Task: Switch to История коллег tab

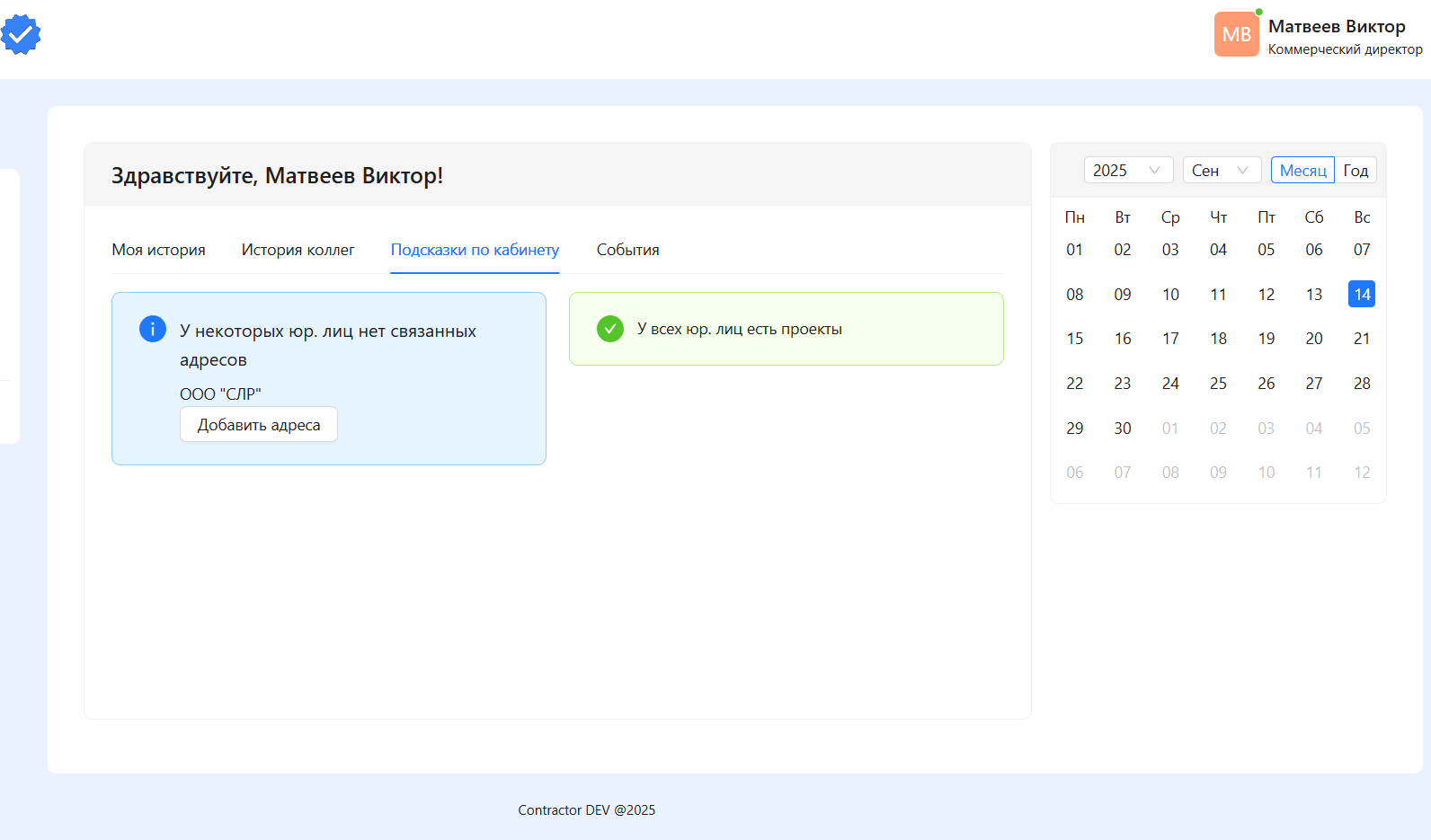Action: click(x=298, y=250)
